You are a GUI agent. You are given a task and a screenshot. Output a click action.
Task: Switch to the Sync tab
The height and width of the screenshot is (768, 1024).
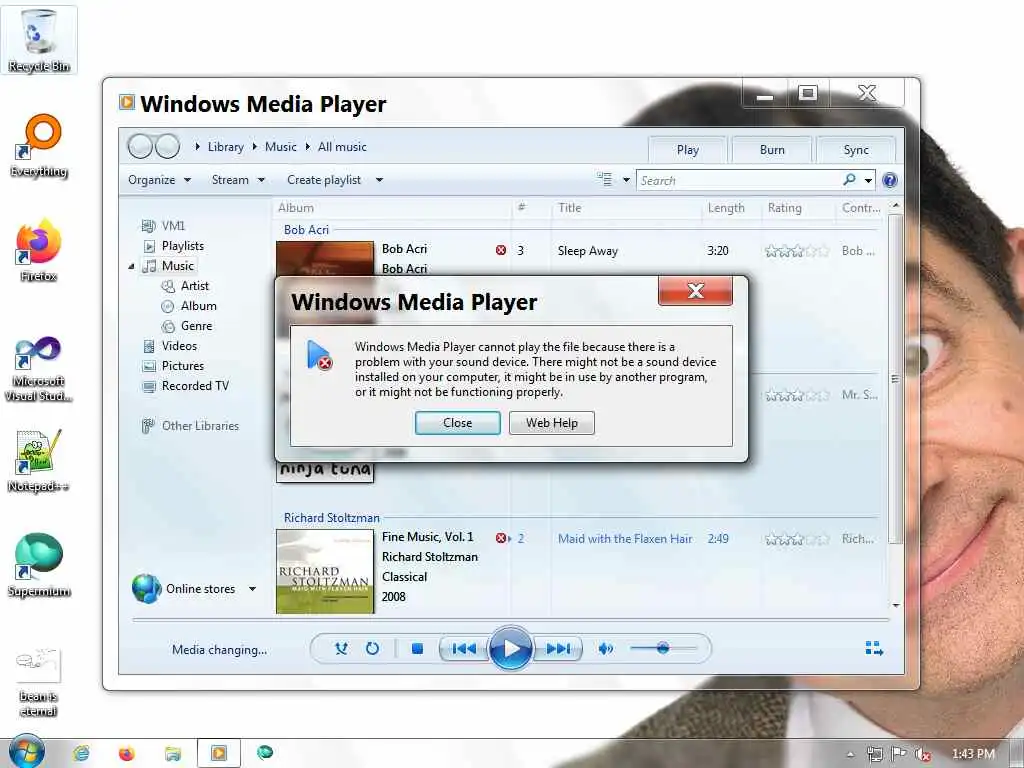click(856, 150)
